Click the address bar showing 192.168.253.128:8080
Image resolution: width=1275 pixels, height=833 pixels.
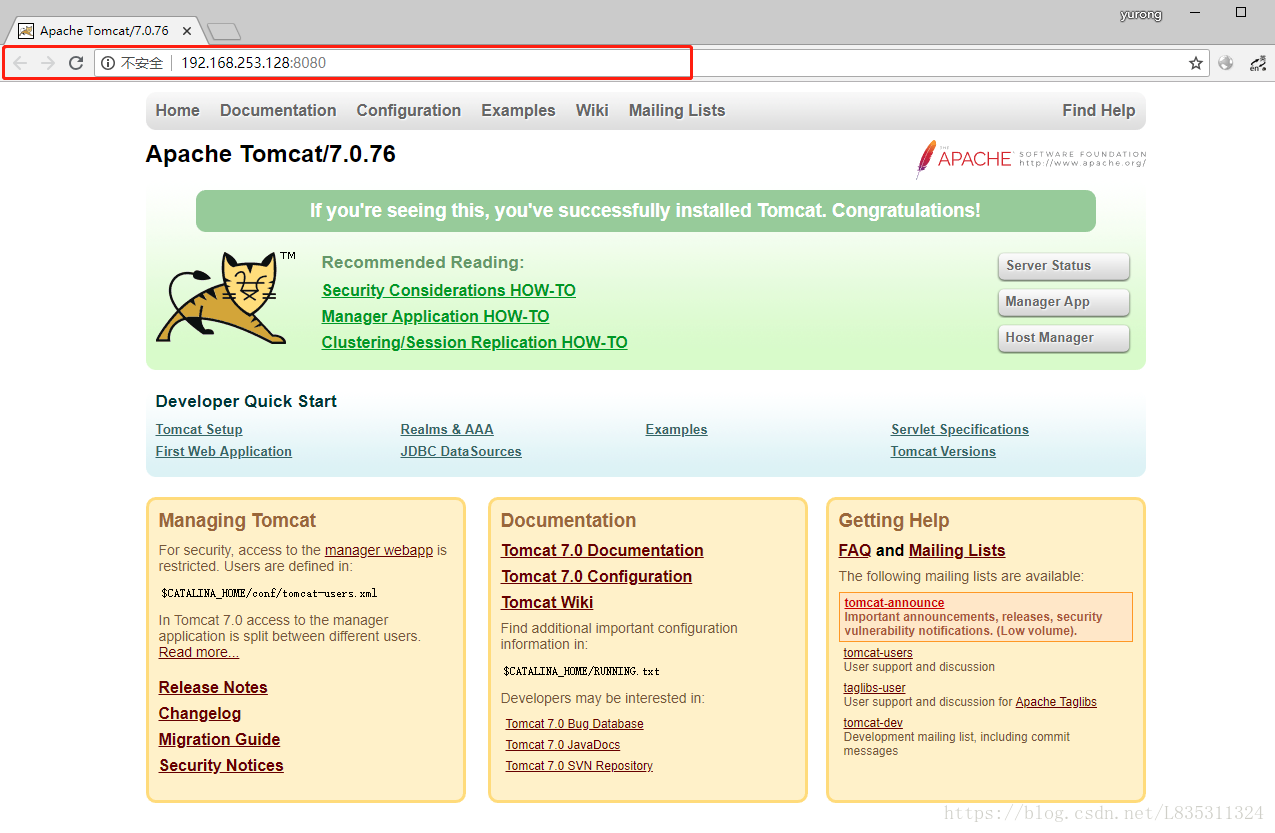[650, 63]
